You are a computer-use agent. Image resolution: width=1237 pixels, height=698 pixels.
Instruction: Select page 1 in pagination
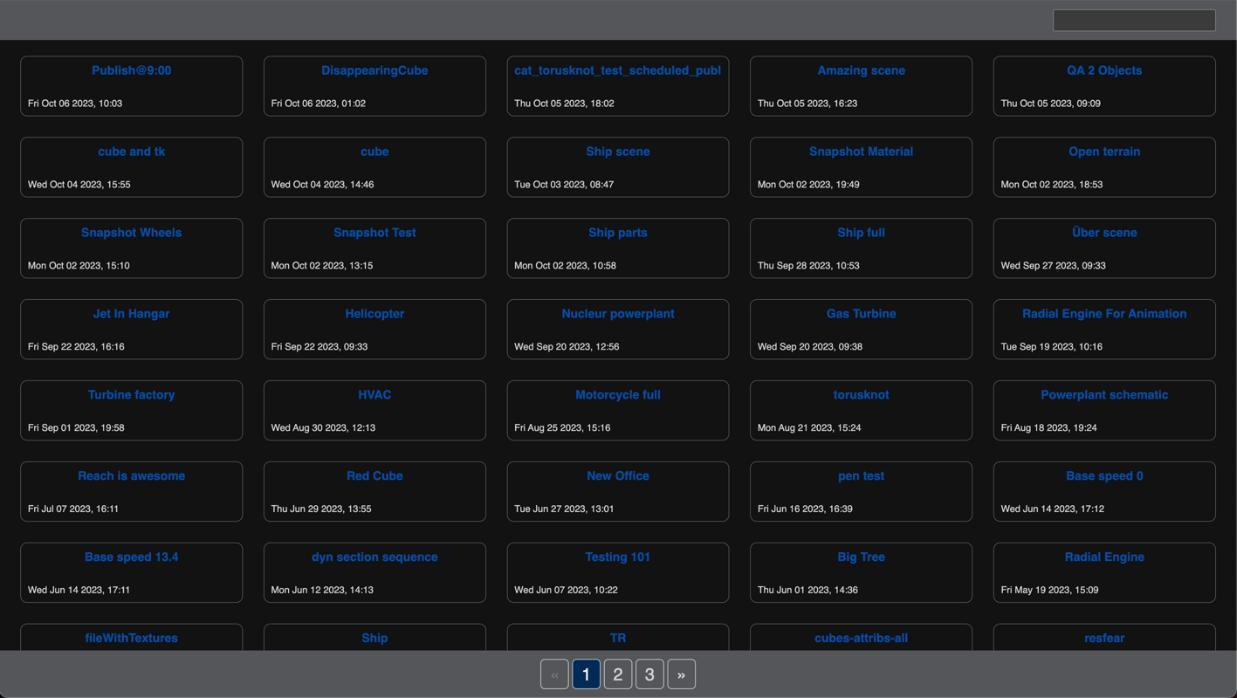[586, 674]
